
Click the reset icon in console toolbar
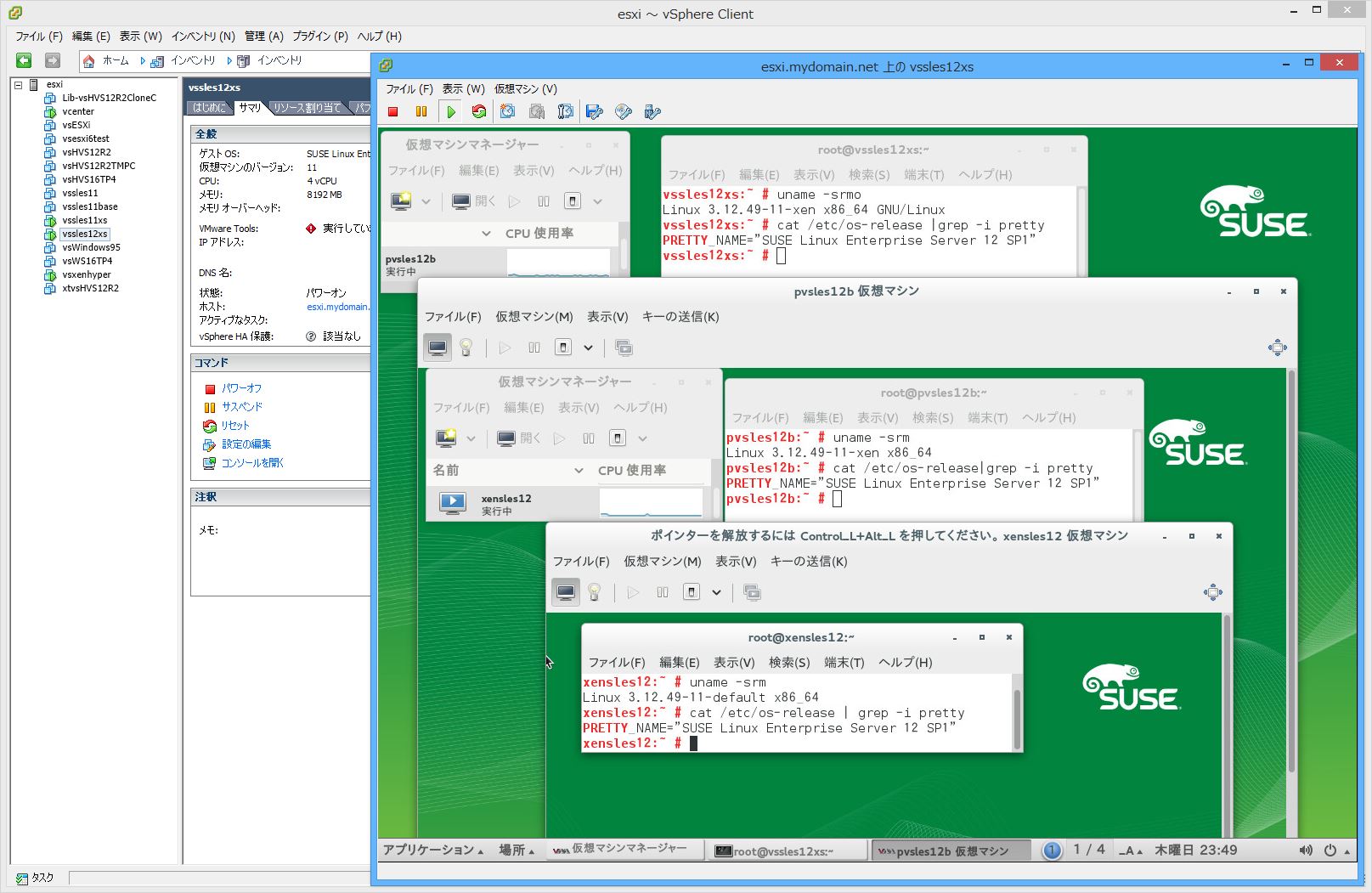479,111
